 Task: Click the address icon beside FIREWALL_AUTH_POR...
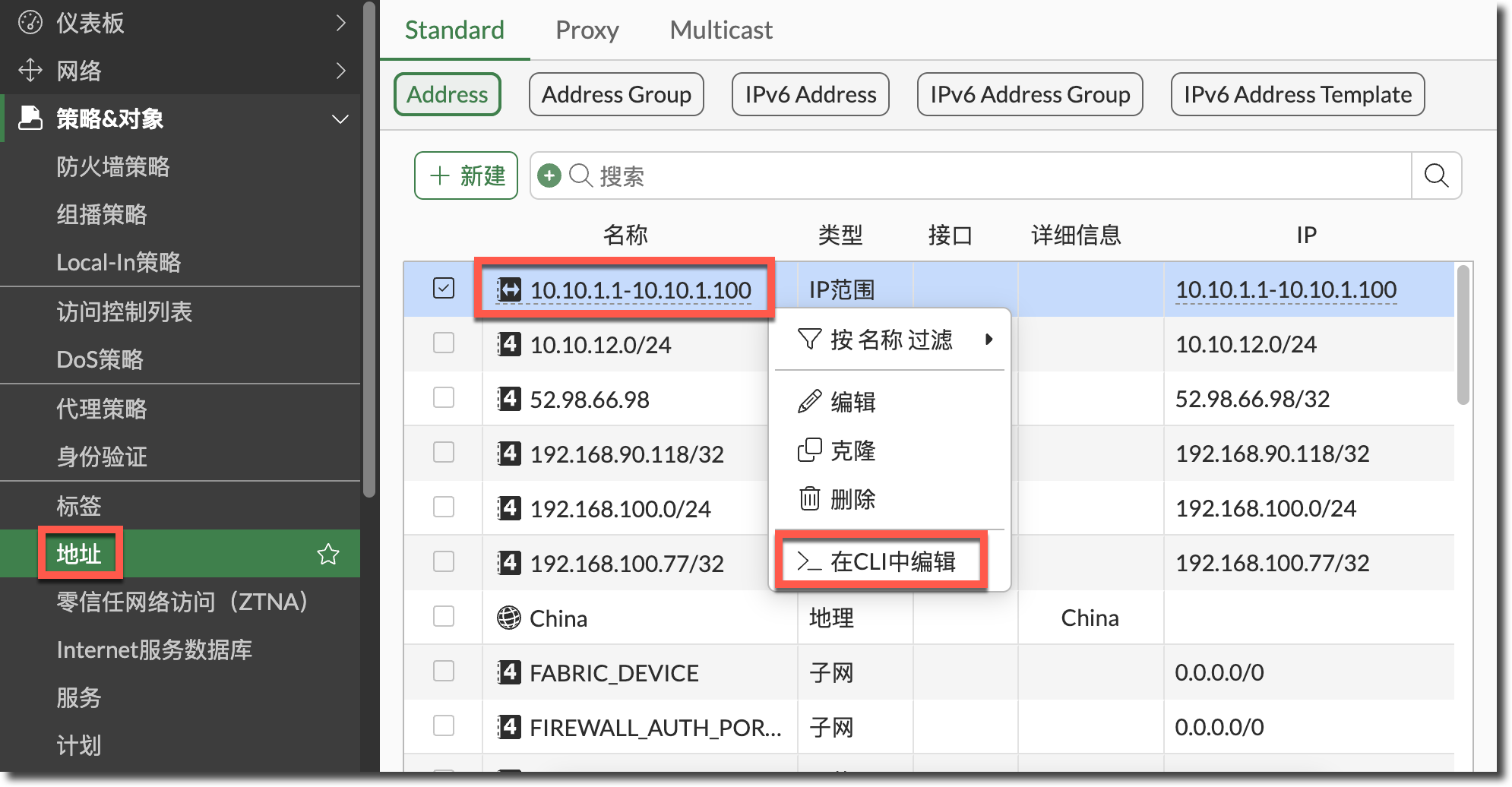(509, 727)
